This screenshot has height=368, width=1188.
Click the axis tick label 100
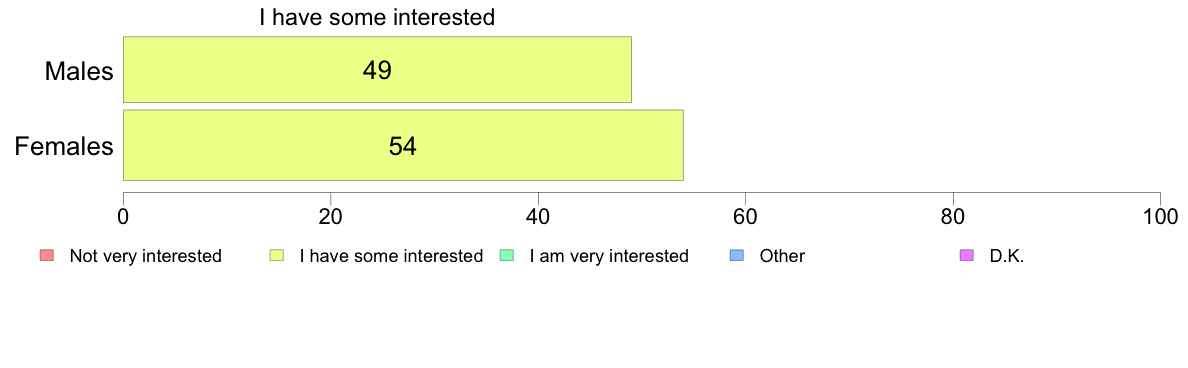pos(1160,217)
